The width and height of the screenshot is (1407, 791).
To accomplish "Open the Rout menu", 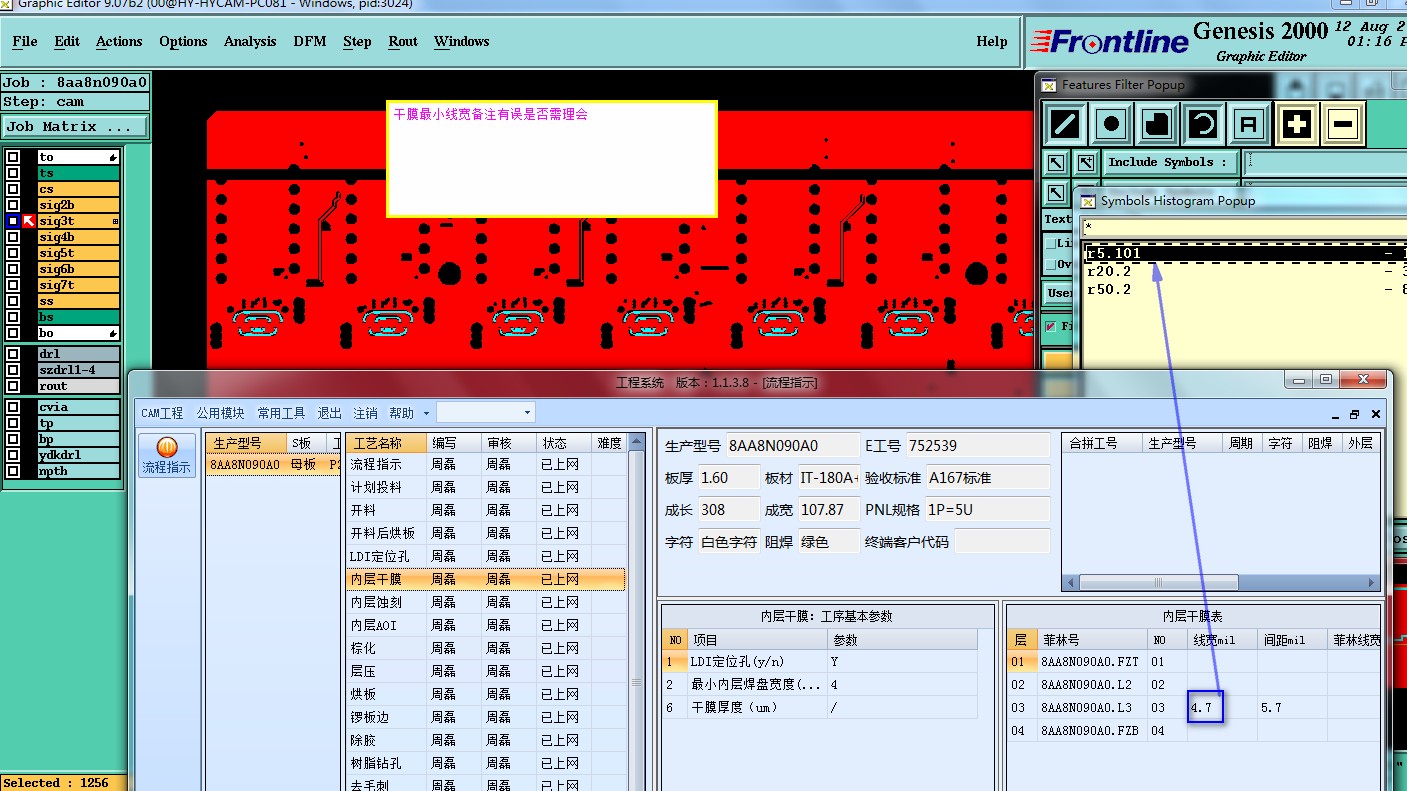I will coord(403,41).
